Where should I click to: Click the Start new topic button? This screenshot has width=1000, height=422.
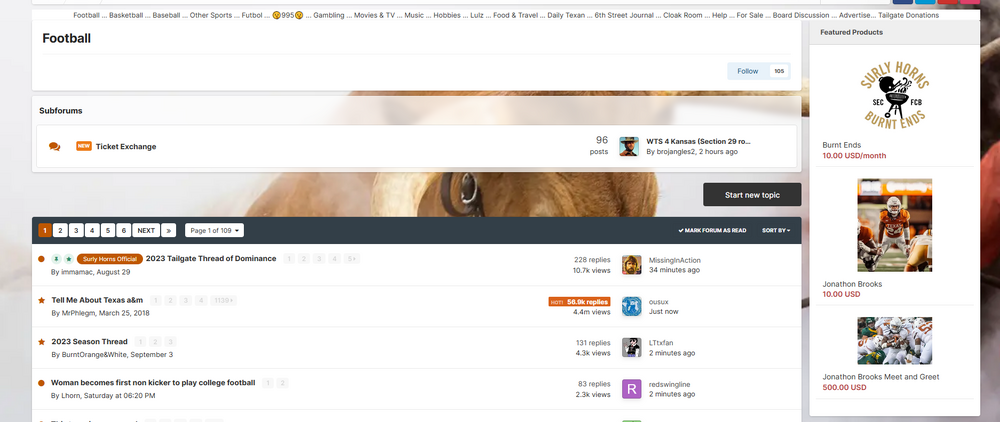[x=751, y=195]
